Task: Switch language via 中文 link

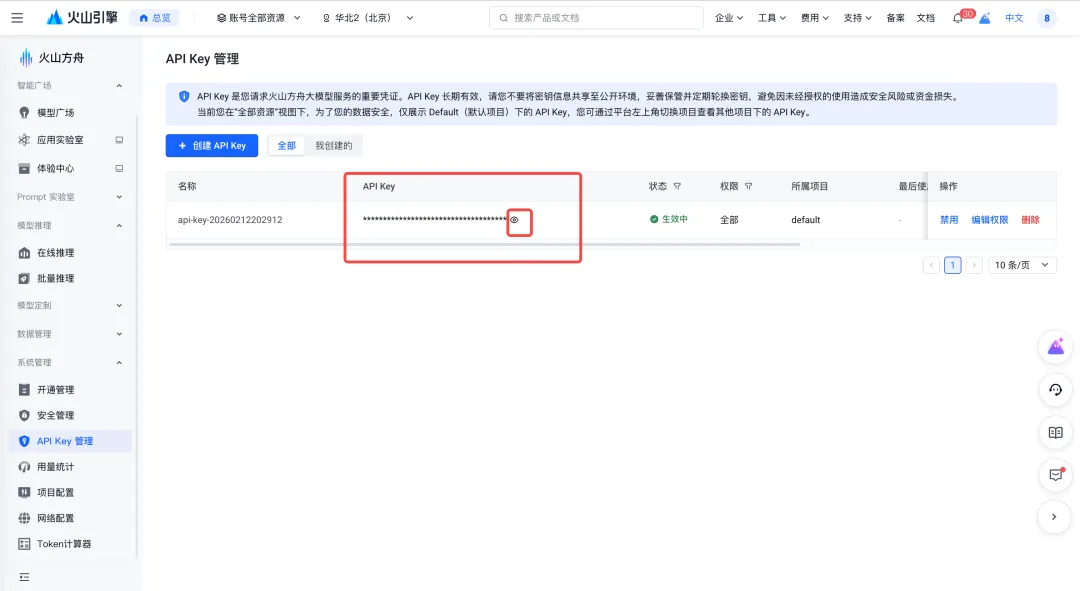Action: pyautogui.click(x=1014, y=18)
